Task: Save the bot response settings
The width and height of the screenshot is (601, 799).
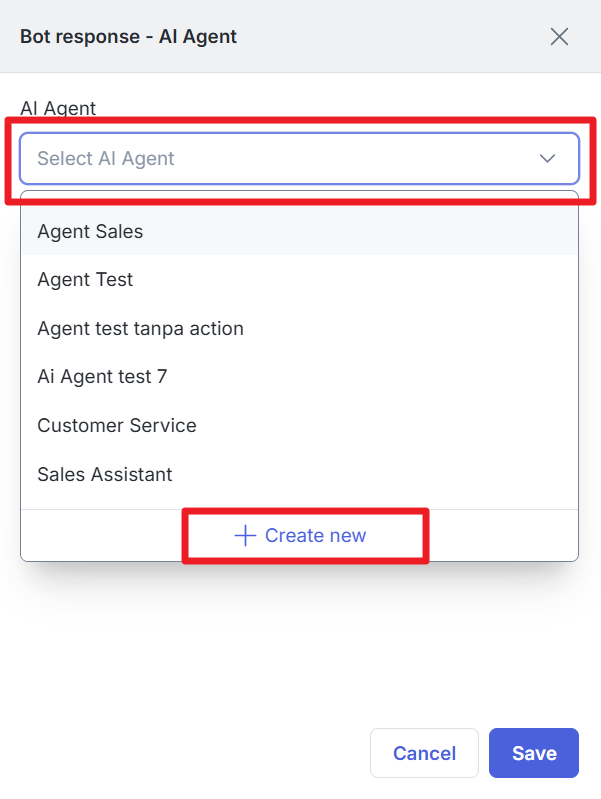Action: tap(534, 753)
